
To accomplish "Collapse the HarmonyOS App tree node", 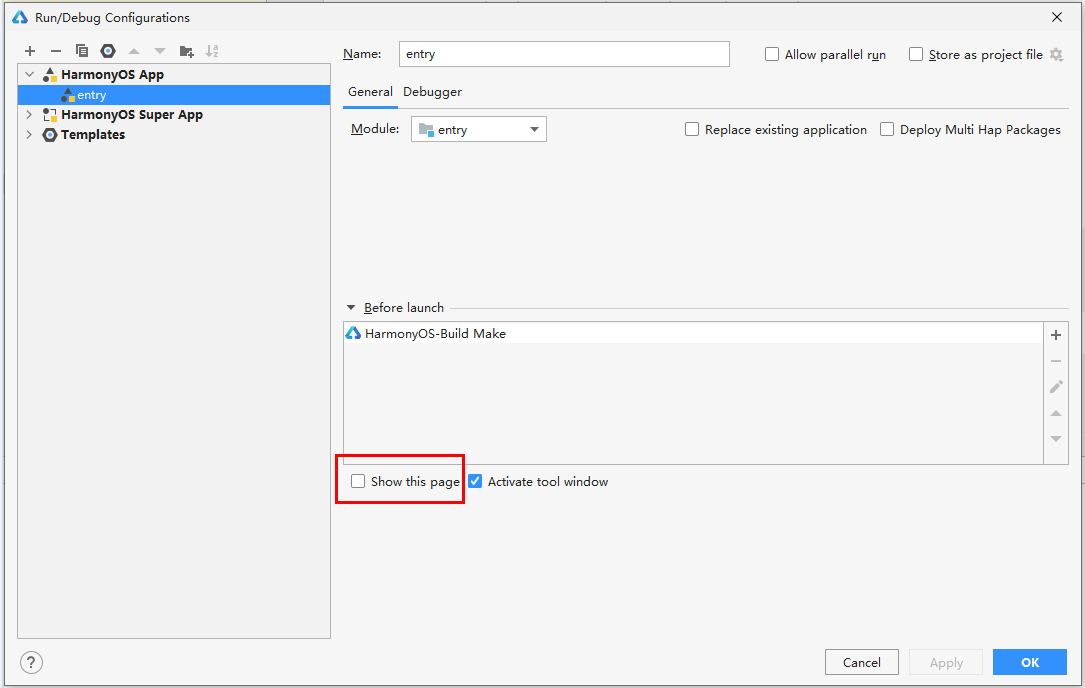I will [29, 75].
